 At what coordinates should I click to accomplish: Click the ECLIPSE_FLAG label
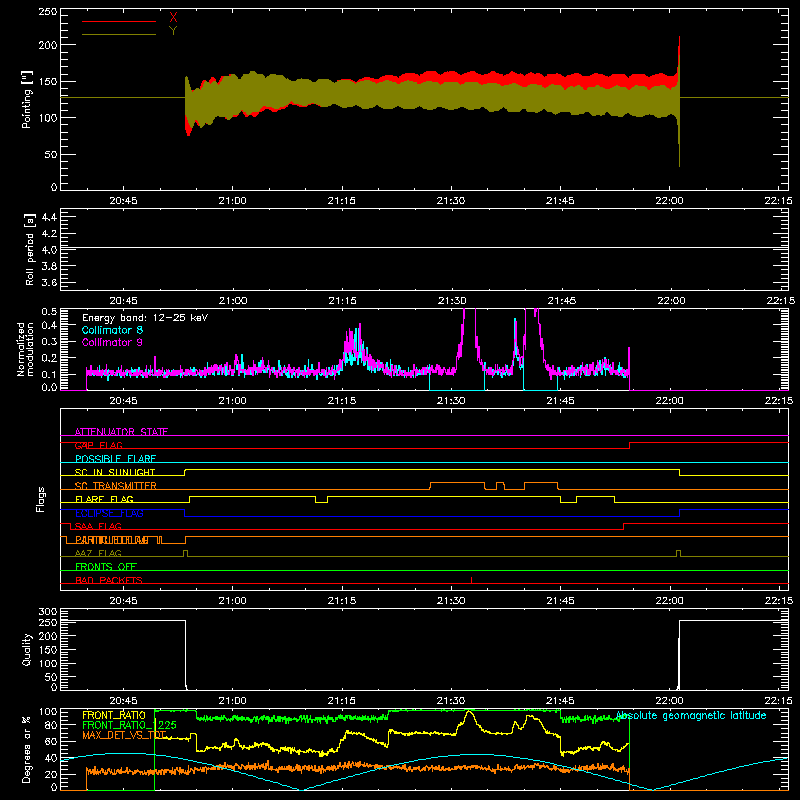[109, 513]
